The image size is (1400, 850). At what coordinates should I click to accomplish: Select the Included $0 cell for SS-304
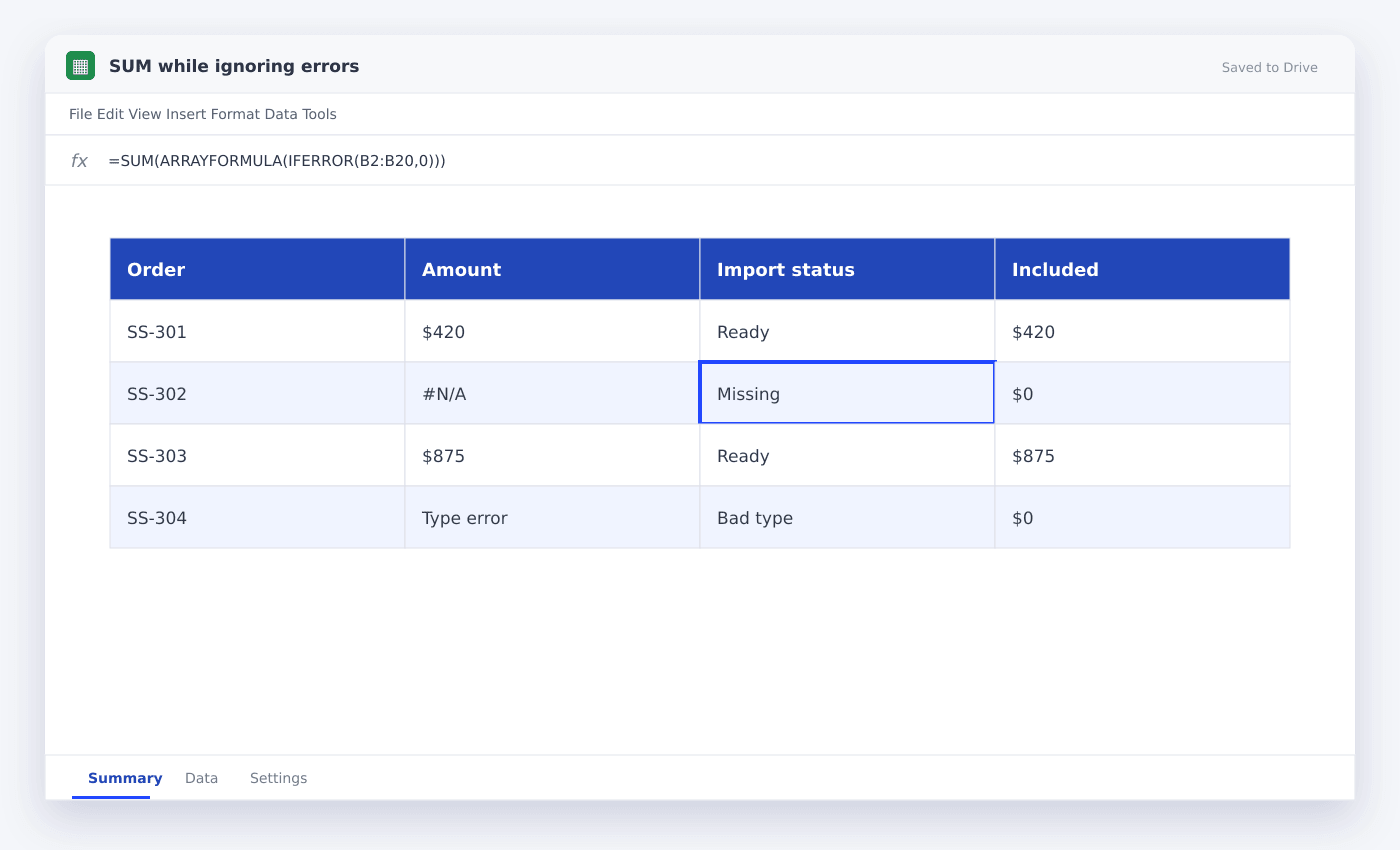pos(1142,517)
